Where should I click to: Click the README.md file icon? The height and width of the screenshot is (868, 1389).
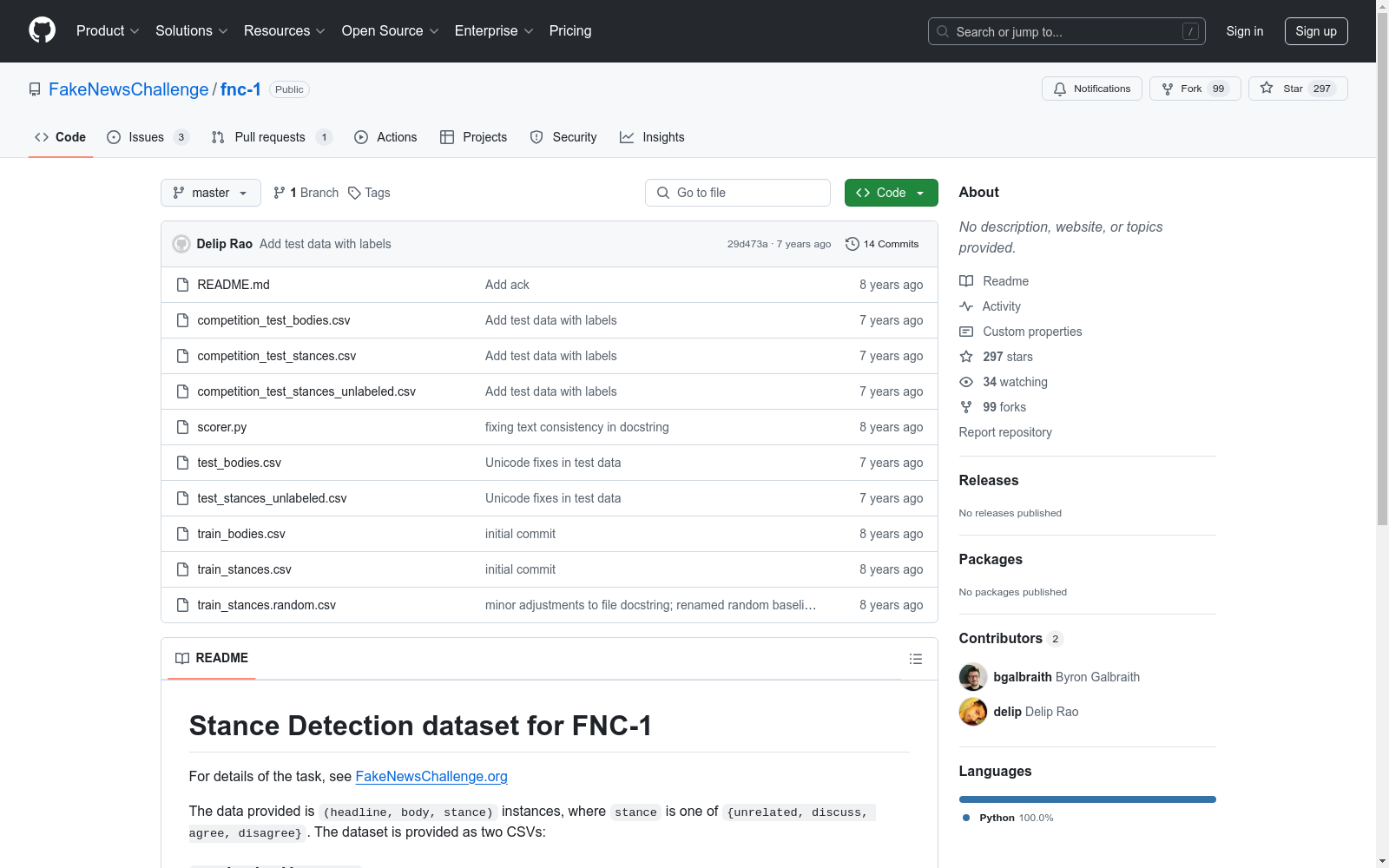182,285
